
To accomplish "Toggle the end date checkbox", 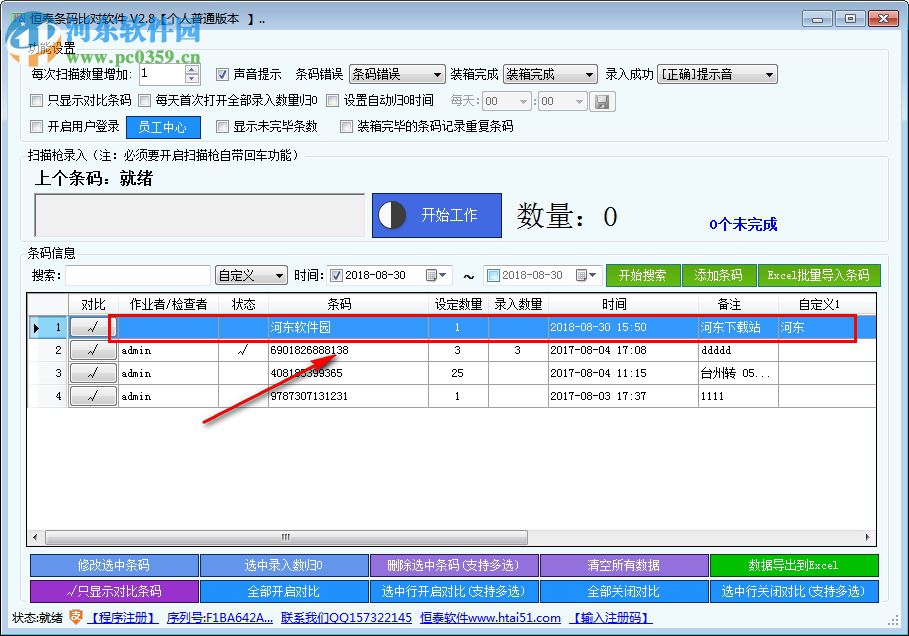I will (x=493, y=275).
